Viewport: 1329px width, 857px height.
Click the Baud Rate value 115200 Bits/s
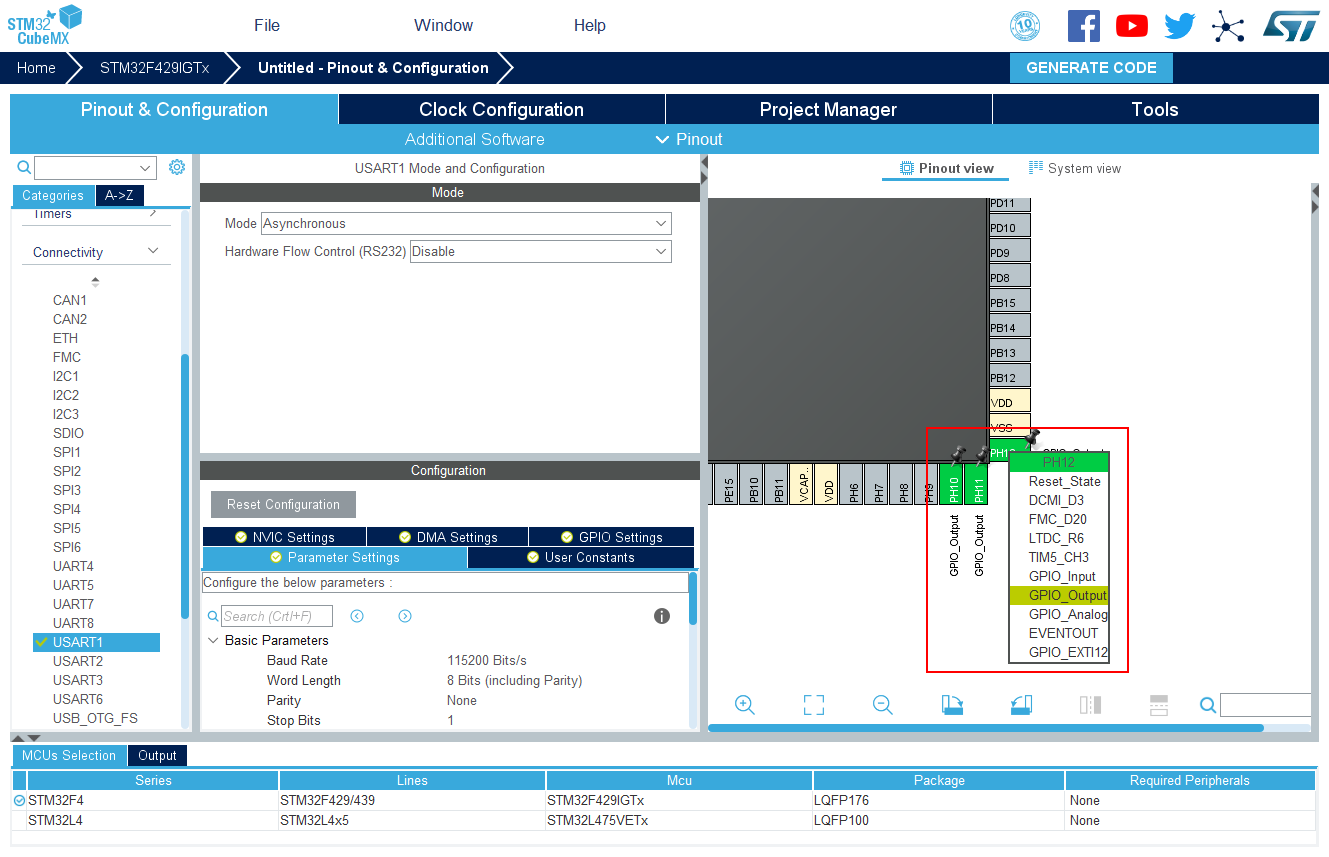tap(487, 660)
